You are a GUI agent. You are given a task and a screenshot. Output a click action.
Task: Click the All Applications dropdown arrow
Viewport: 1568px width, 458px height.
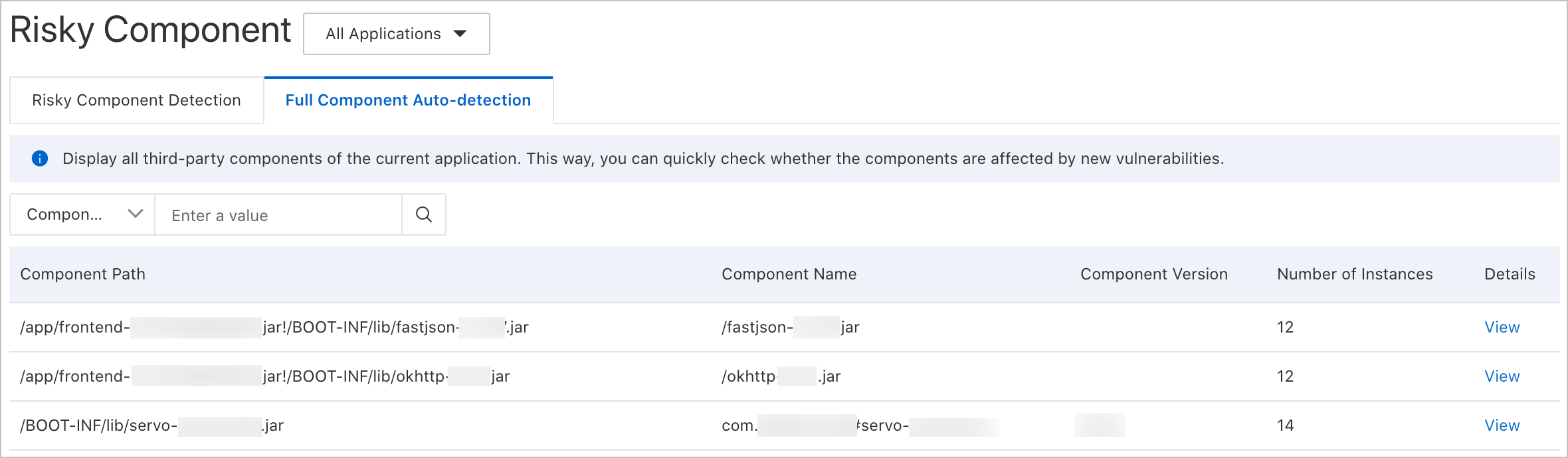tap(460, 34)
